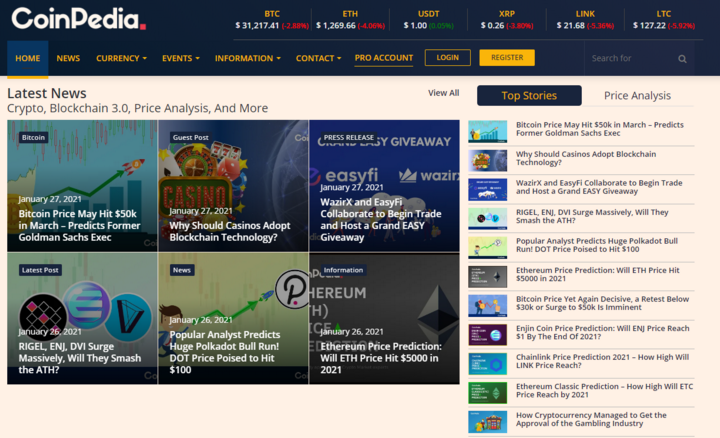Click the PRESS RELEASE category tag
The height and width of the screenshot is (438, 720).
coord(349,137)
